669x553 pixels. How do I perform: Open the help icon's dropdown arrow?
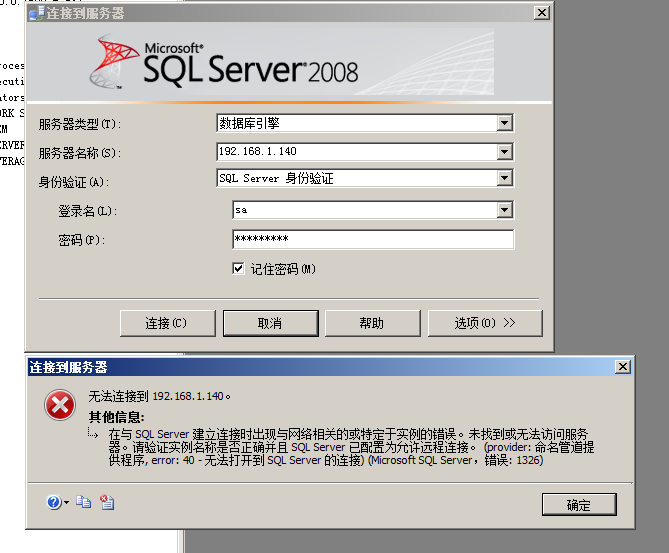(x=67, y=503)
